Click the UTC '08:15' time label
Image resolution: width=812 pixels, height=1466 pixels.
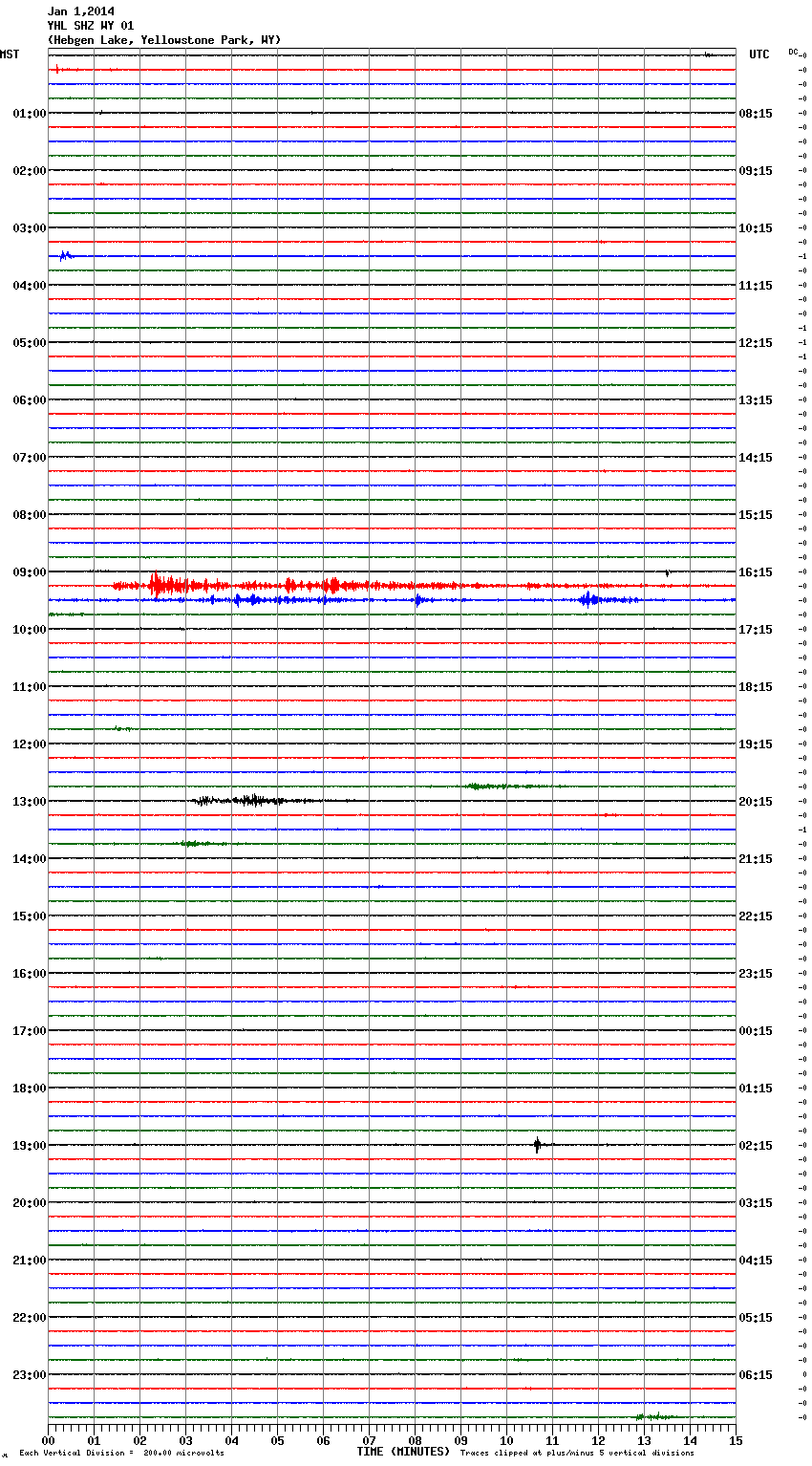click(756, 114)
